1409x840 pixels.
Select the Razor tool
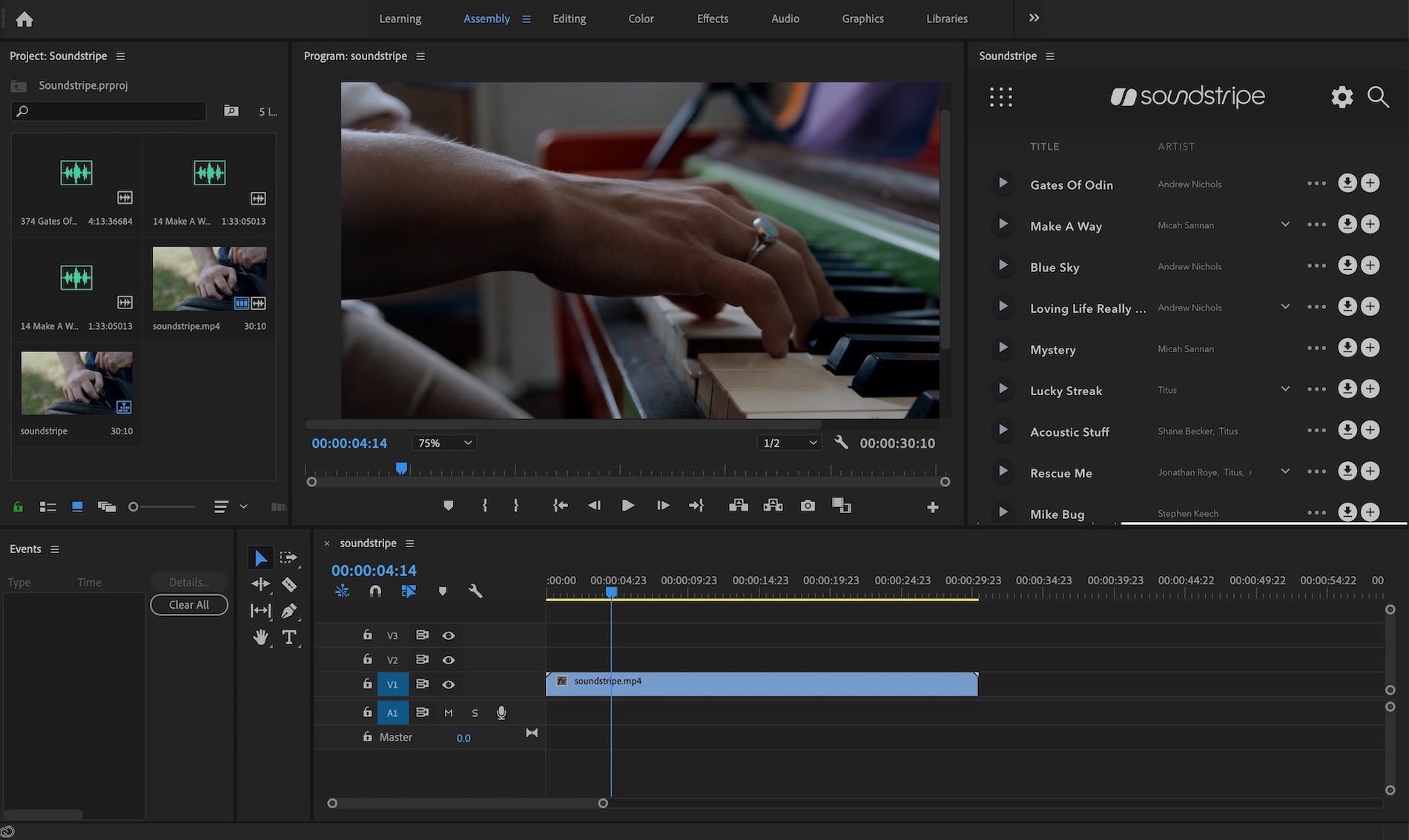289,584
